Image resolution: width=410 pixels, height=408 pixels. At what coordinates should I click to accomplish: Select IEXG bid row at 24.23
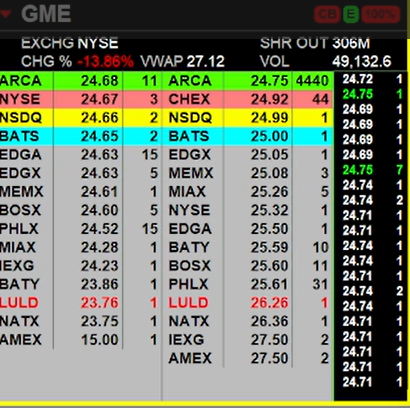(x=81, y=266)
